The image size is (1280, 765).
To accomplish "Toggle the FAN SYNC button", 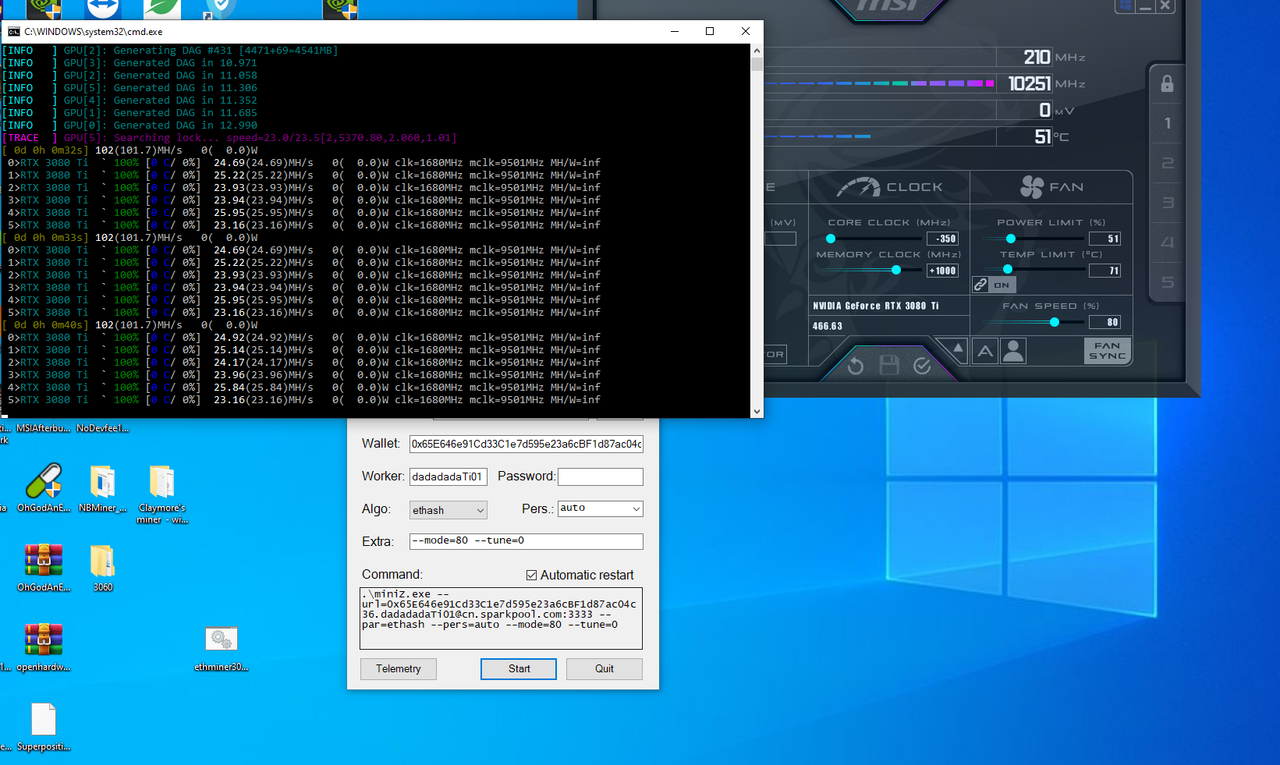I will click(1107, 350).
